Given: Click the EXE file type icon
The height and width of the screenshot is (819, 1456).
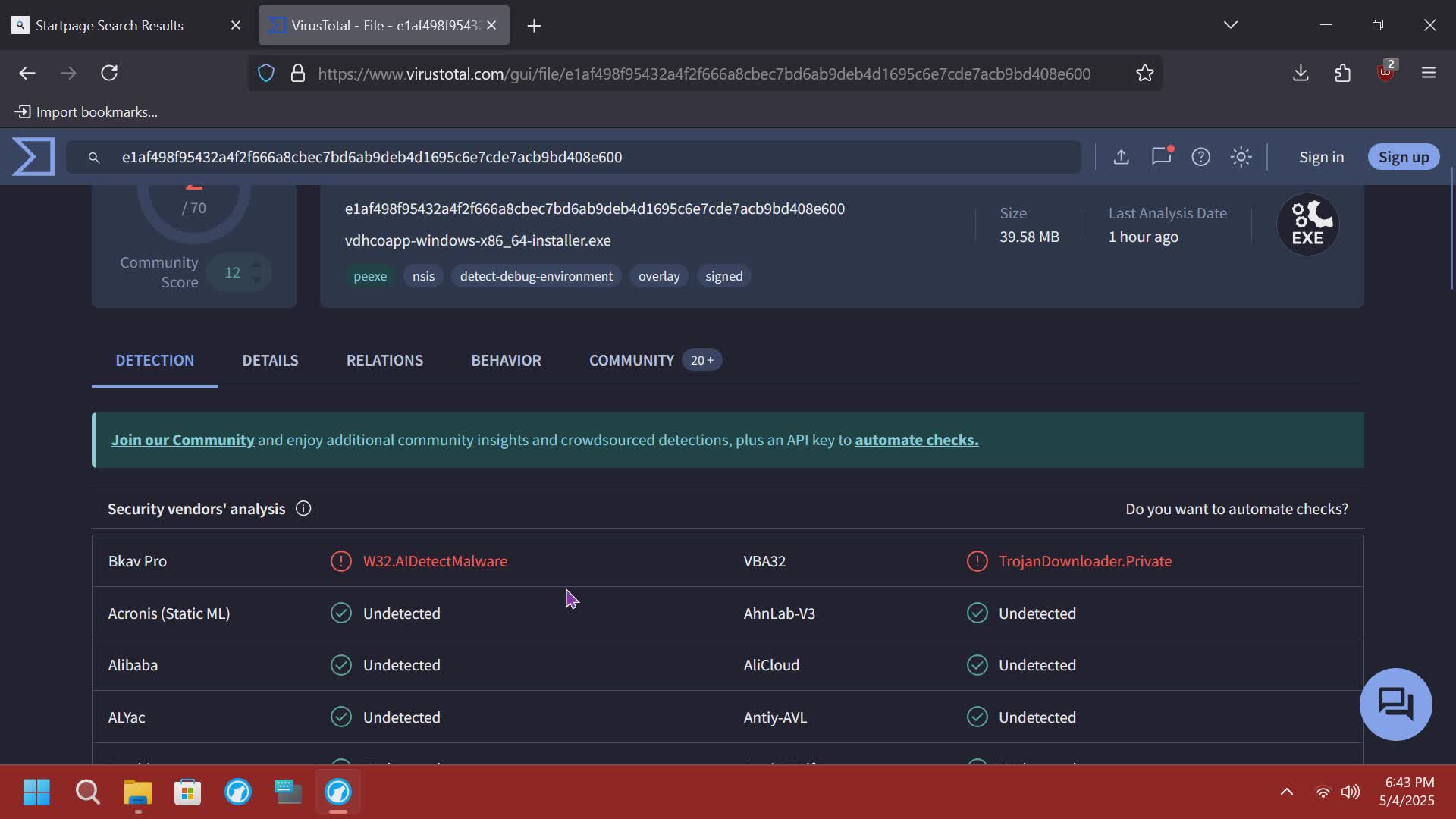Looking at the screenshot, I should click(x=1307, y=224).
